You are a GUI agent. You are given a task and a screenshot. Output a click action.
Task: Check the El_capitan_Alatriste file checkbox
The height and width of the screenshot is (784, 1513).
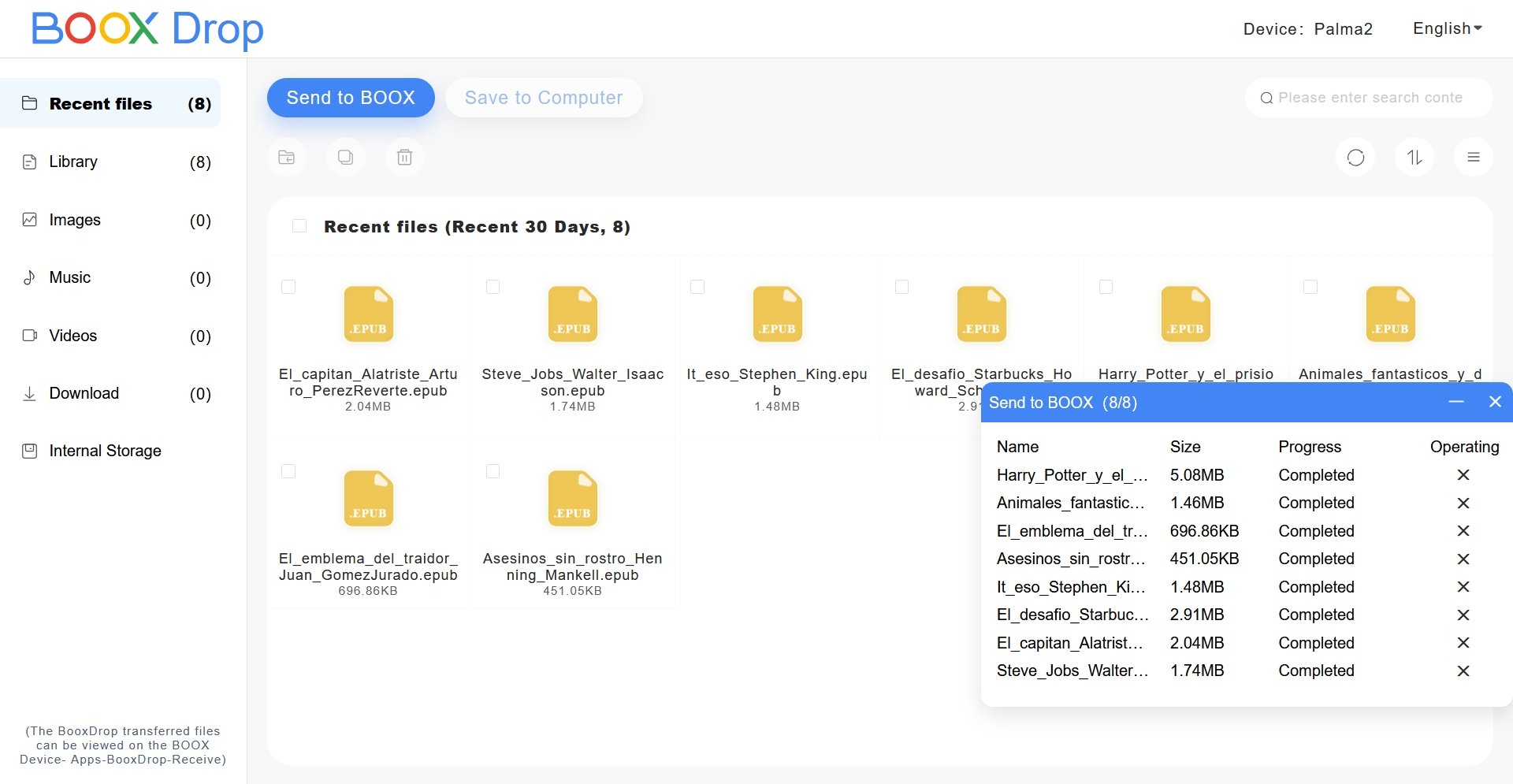click(288, 287)
